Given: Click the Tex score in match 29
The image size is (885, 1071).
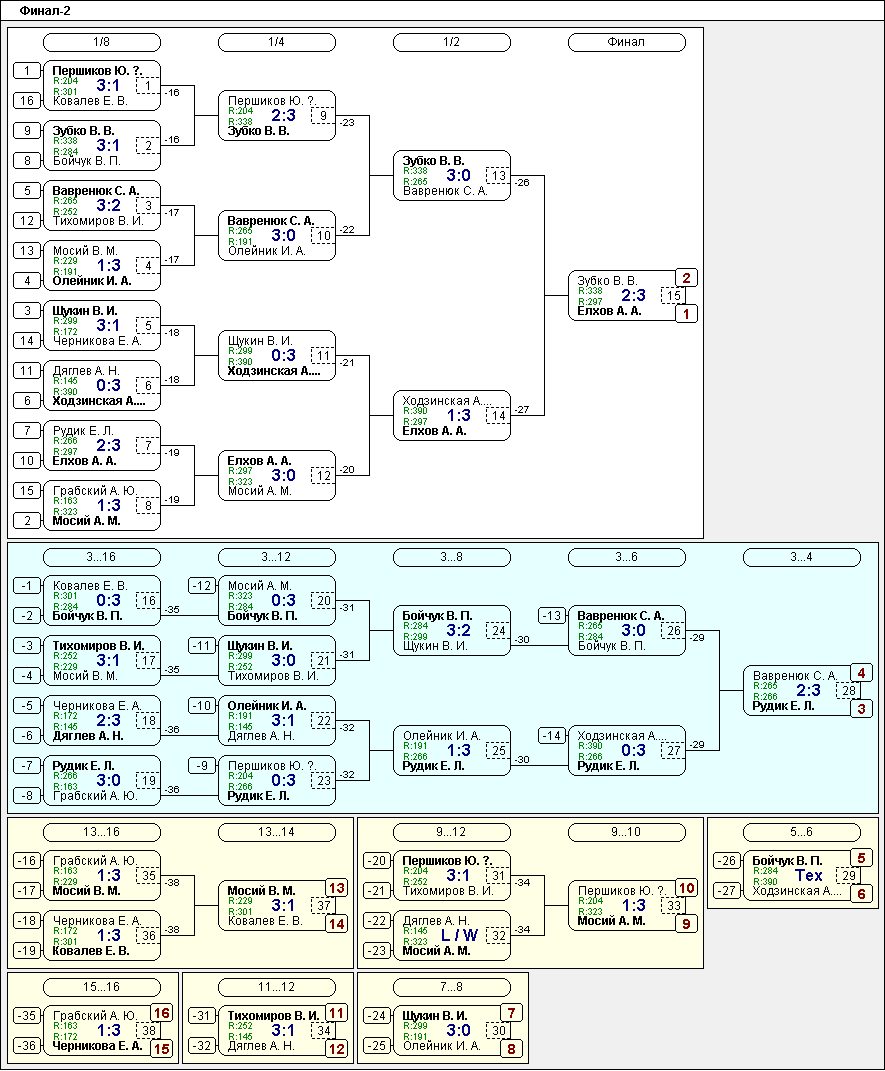Looking at the screenshot, I should click(808, 876).
